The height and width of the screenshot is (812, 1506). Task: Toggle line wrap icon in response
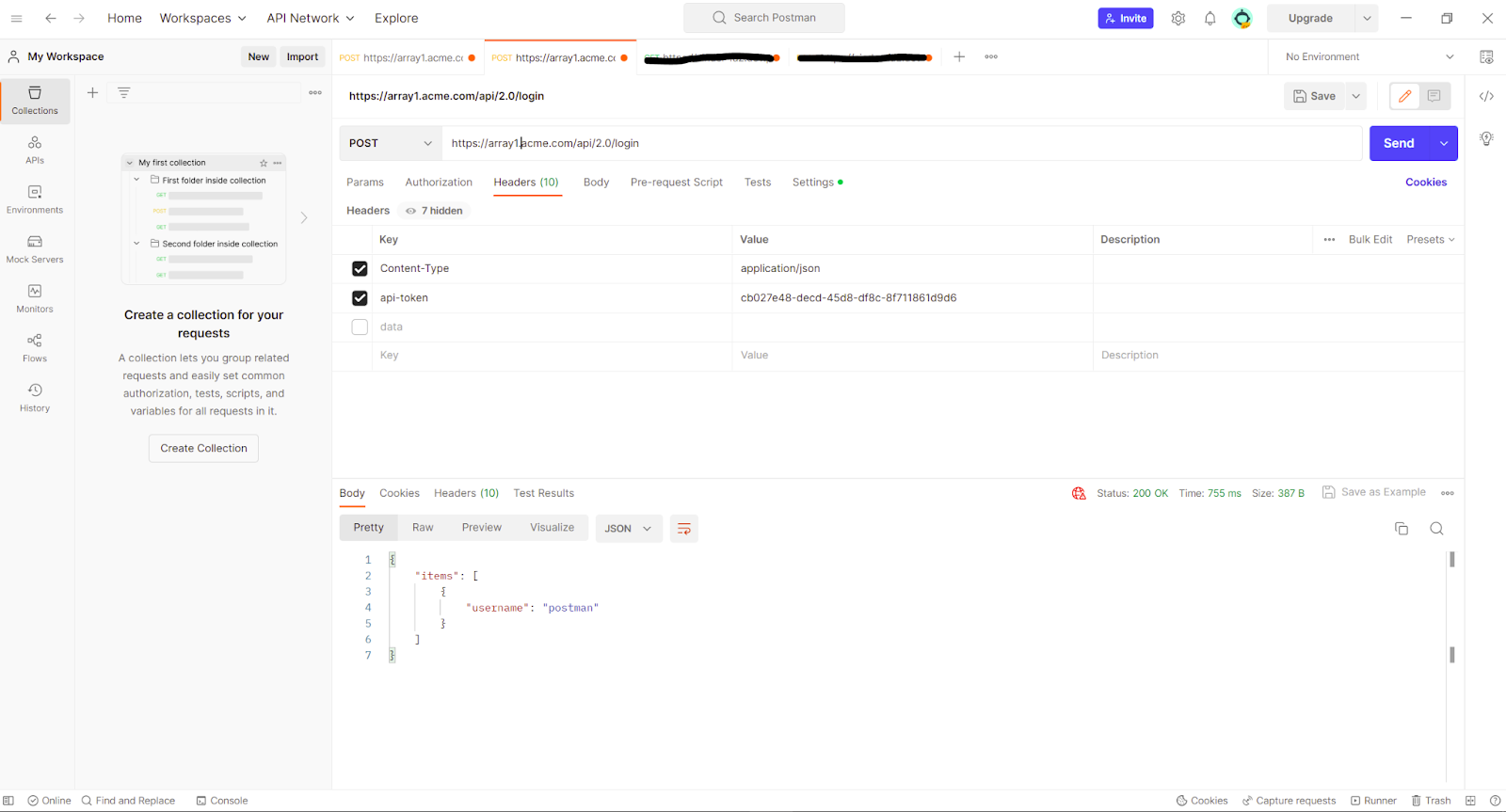coord(684,529)
